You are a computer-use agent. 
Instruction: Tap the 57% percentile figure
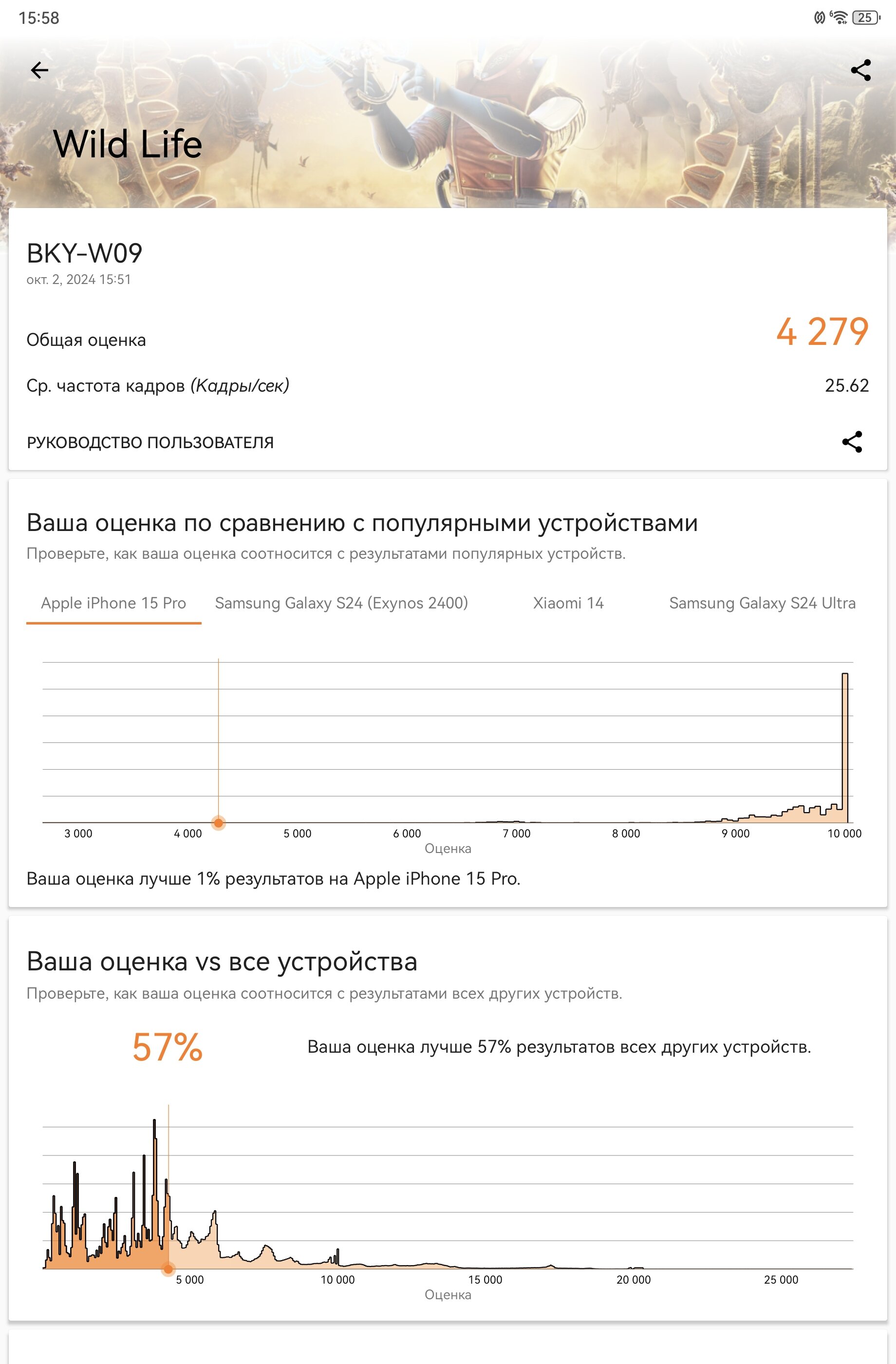pos(168,1047)
